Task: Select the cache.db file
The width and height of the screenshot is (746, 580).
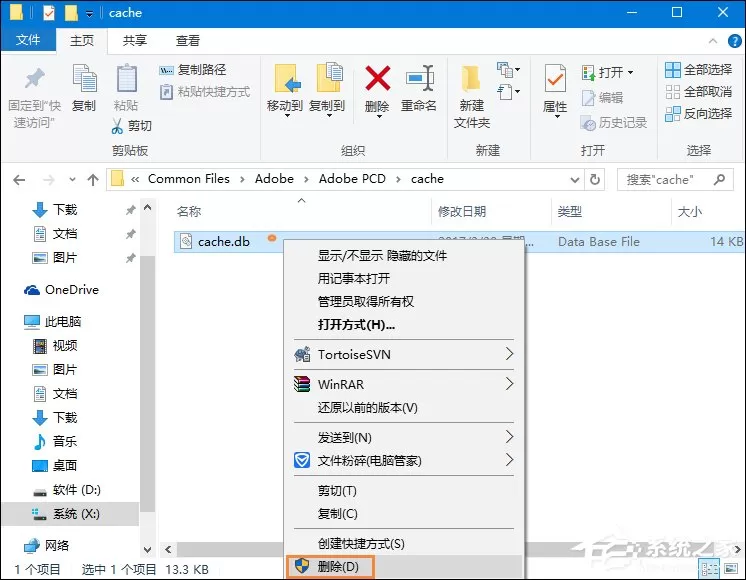Action: pos(224,242)
